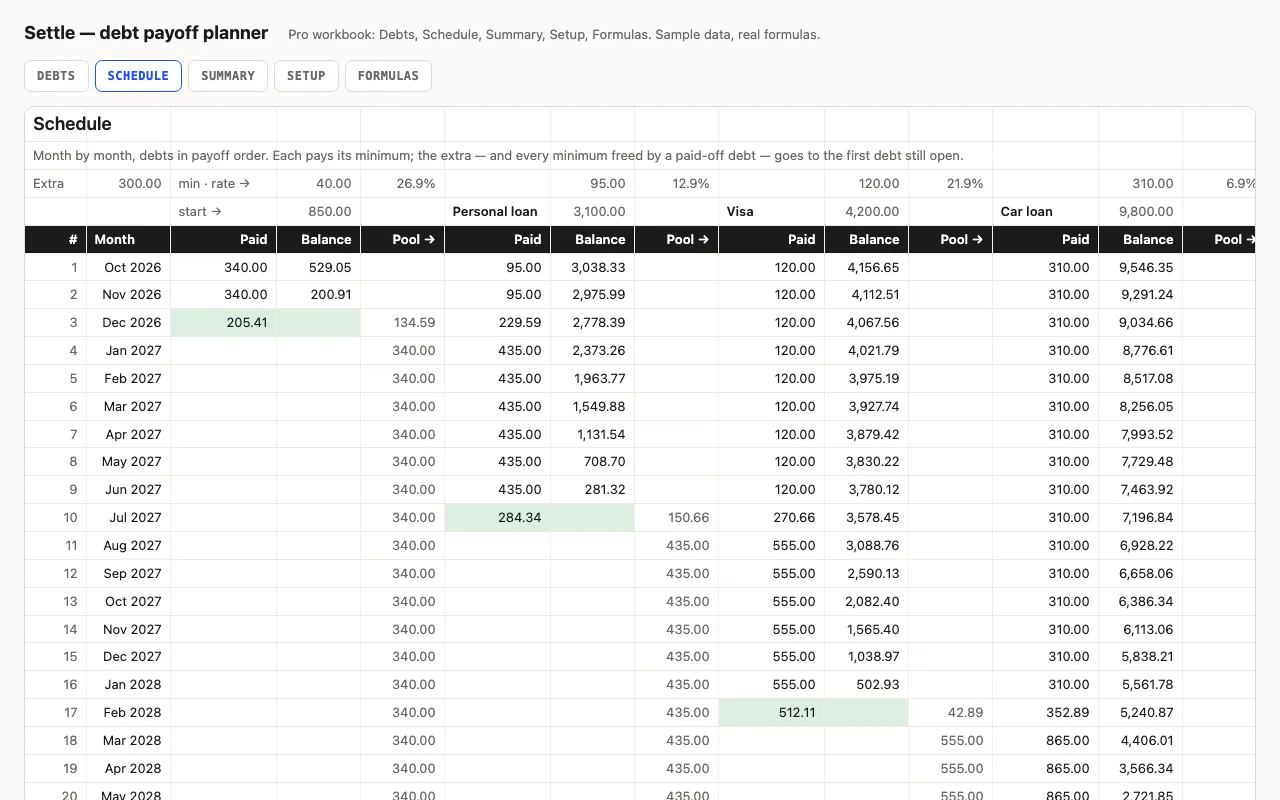Select the "Extra" label cell

point(56,184)
